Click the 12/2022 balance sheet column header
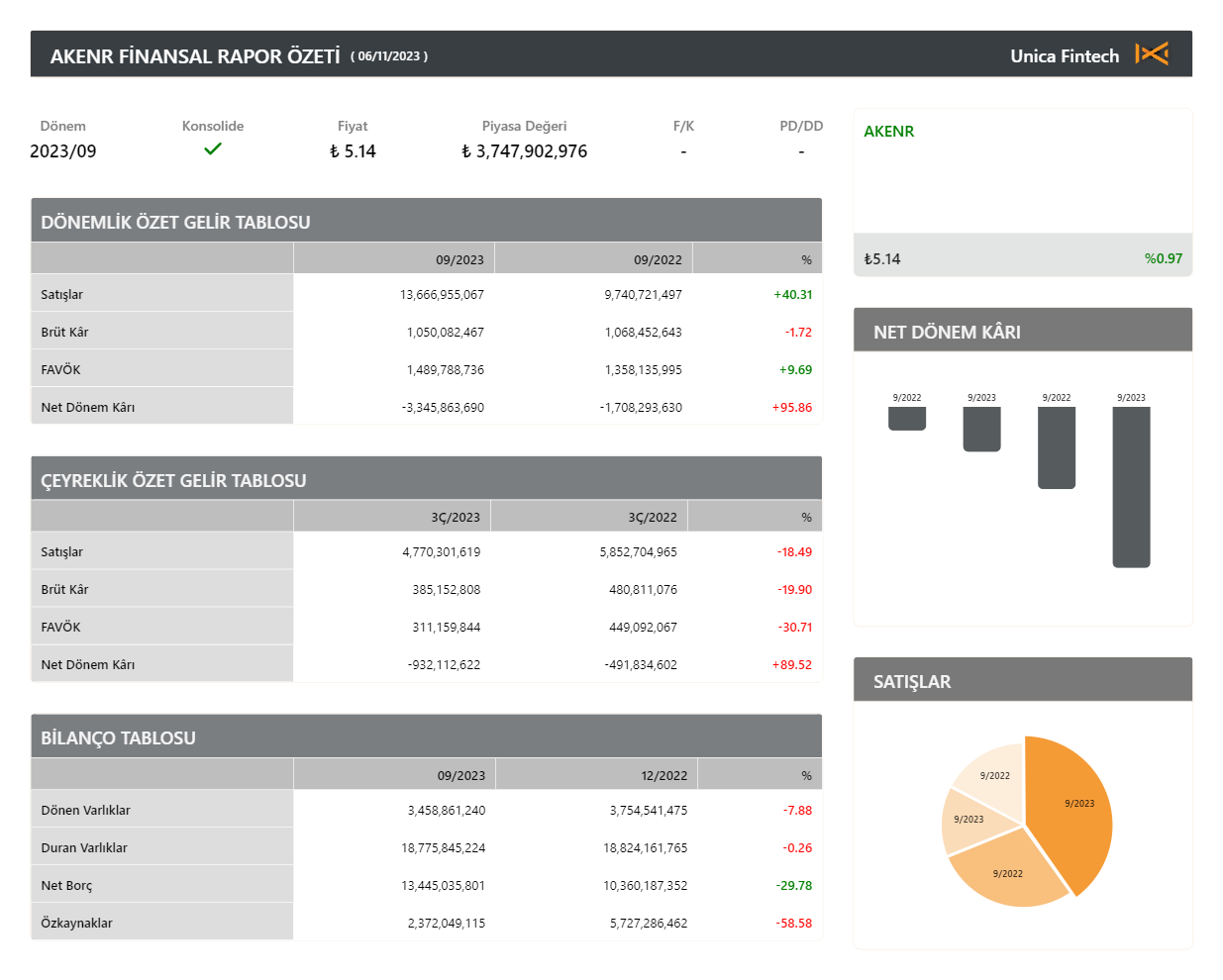The height and width of the screenshot is (980, 1223). click(x=663, y=775)
